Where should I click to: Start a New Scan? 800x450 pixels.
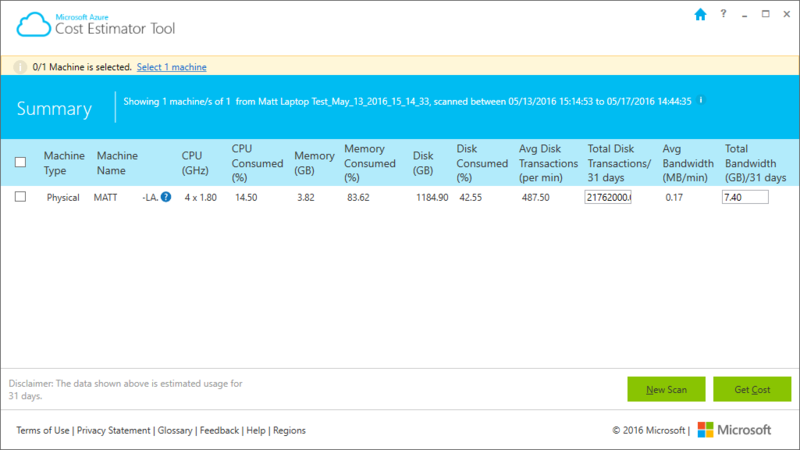[666, 389]
